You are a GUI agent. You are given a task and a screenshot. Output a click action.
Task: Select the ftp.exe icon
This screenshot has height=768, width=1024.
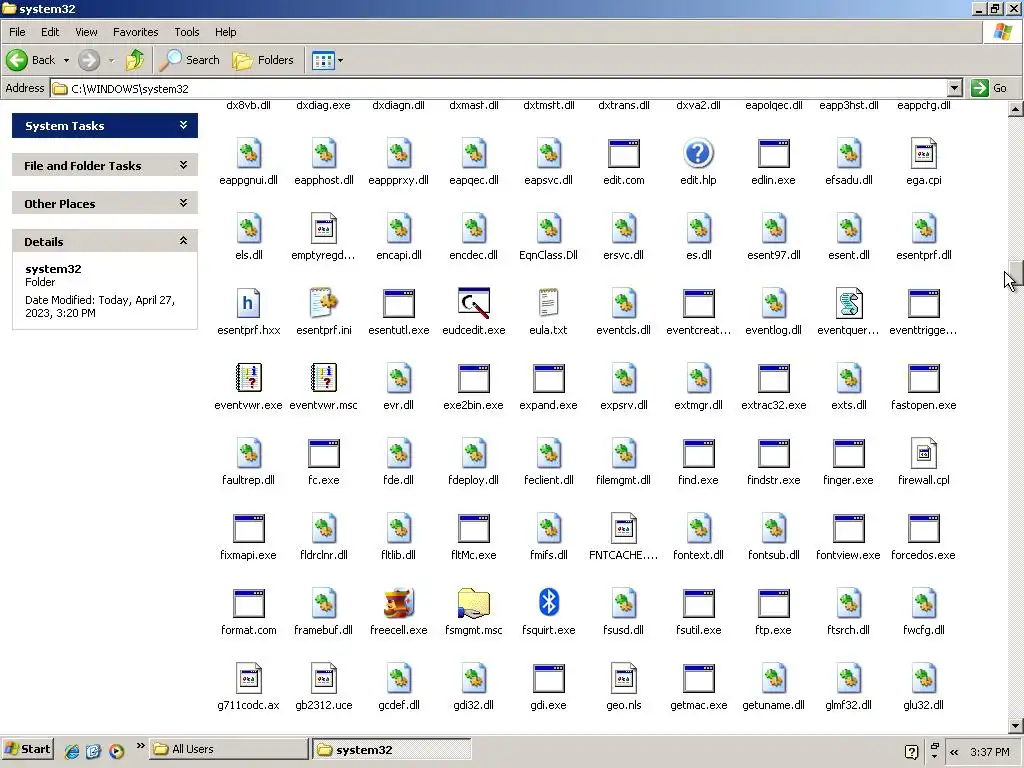(773, 603)
